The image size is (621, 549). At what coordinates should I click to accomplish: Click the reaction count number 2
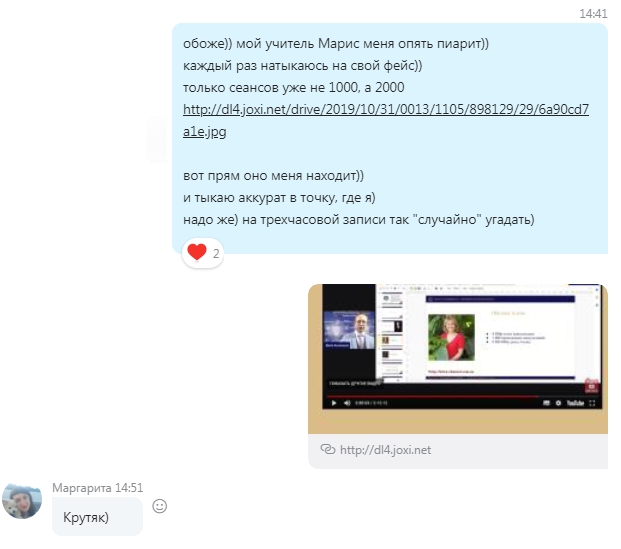pos(216,254)
